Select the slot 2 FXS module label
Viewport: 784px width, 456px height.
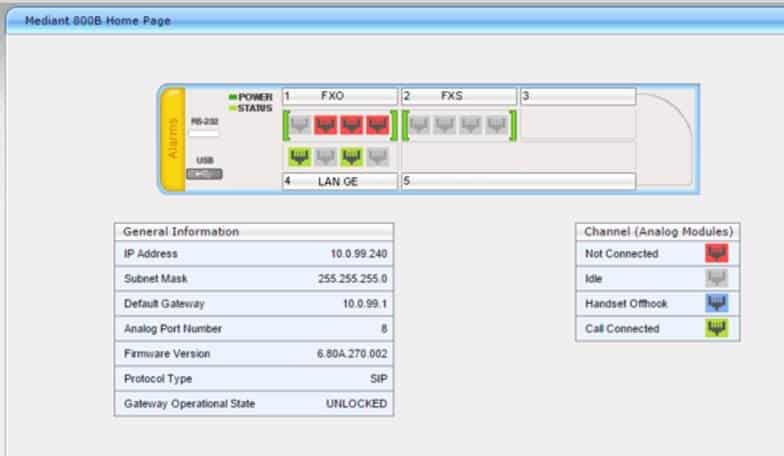pos(459,96)
